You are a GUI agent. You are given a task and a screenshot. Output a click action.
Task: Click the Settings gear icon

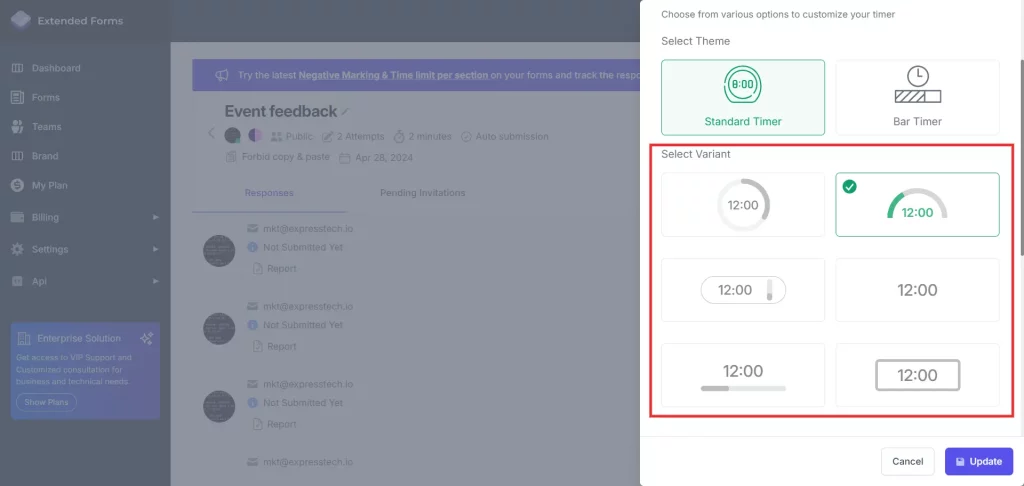tap(17, 249)
